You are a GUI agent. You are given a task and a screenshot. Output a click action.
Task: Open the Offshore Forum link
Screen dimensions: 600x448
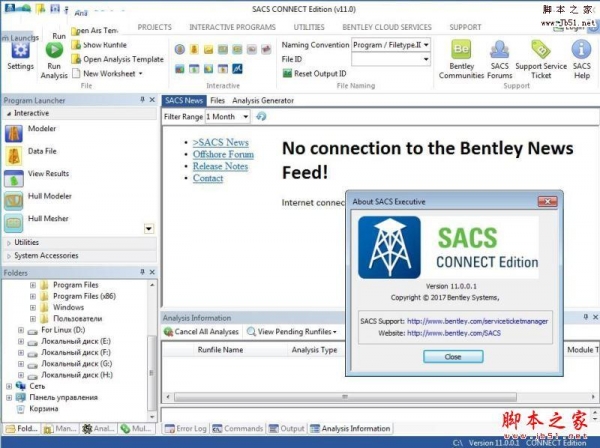tap(223, 154)
